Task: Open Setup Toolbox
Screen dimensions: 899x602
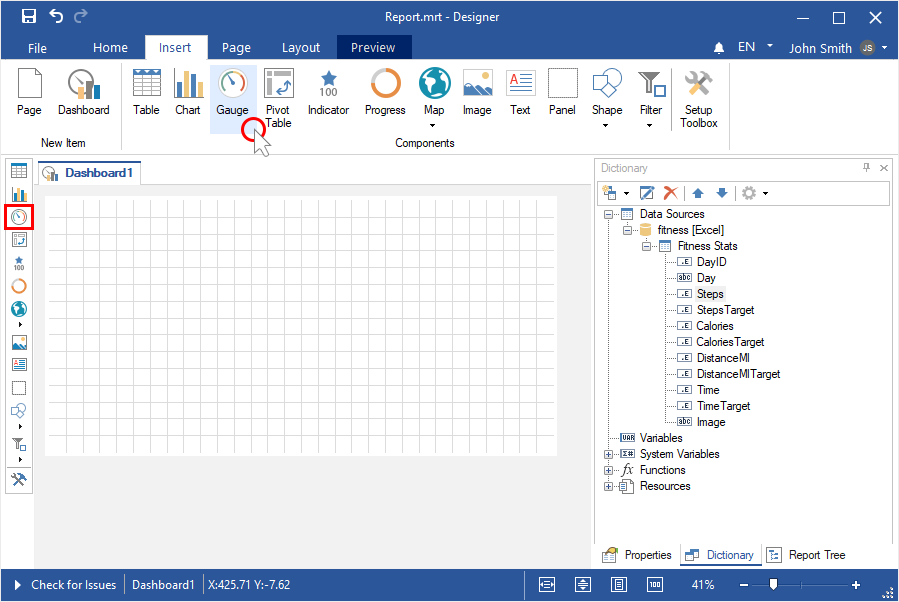Action: (x=698, y=98)
